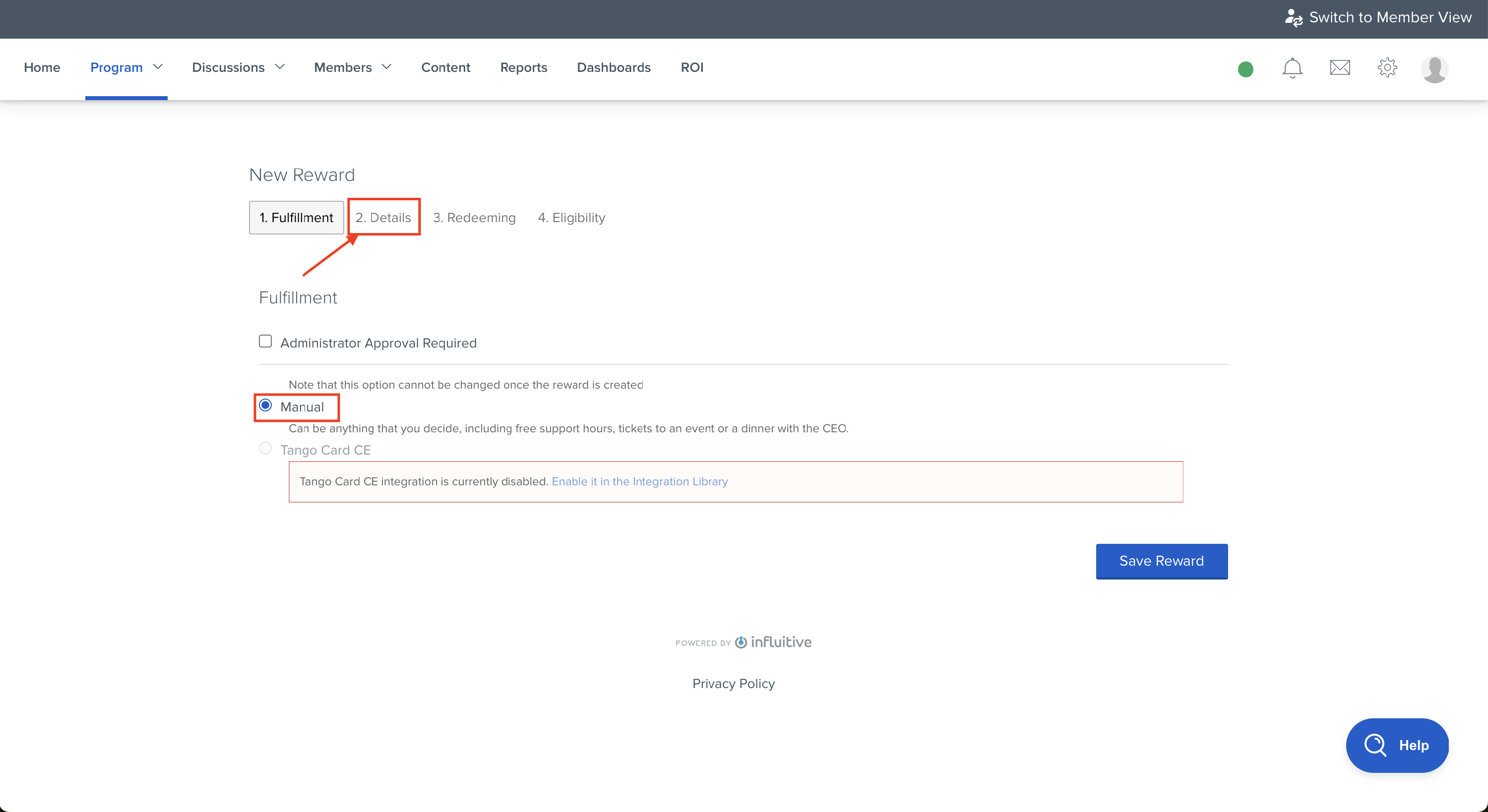This screenshot has height=812, width=1488.
Task: Click the 'Note that this option cannot be changed' text
Action: coord(466,385)
